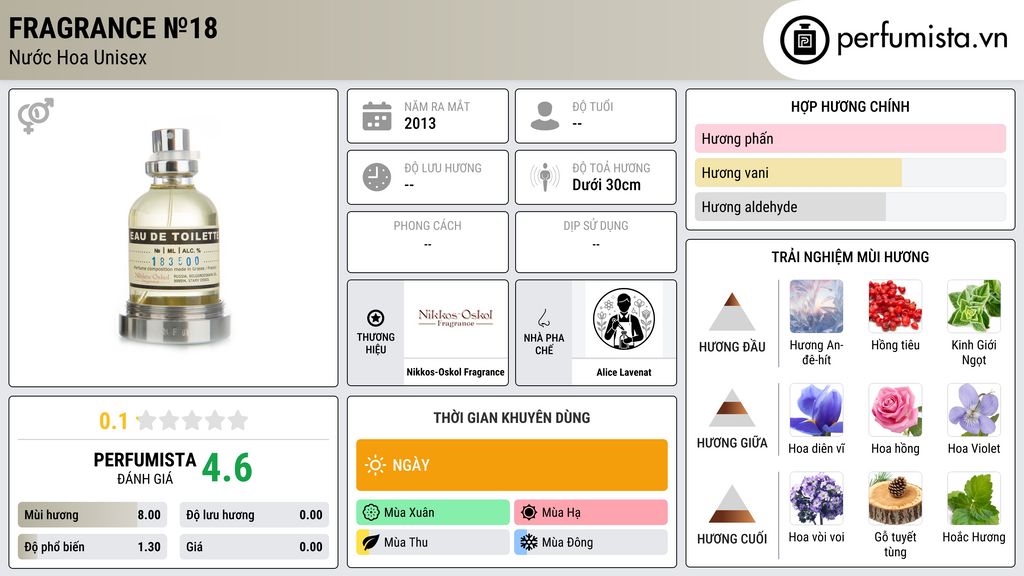1024x576 pixels.
Task: Open the Hoắc Hương note image
Action: click(974, 498)
